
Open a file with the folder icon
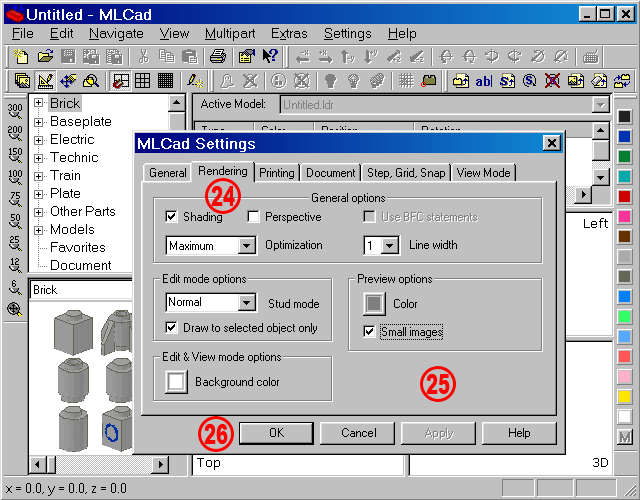coord(45,56)
